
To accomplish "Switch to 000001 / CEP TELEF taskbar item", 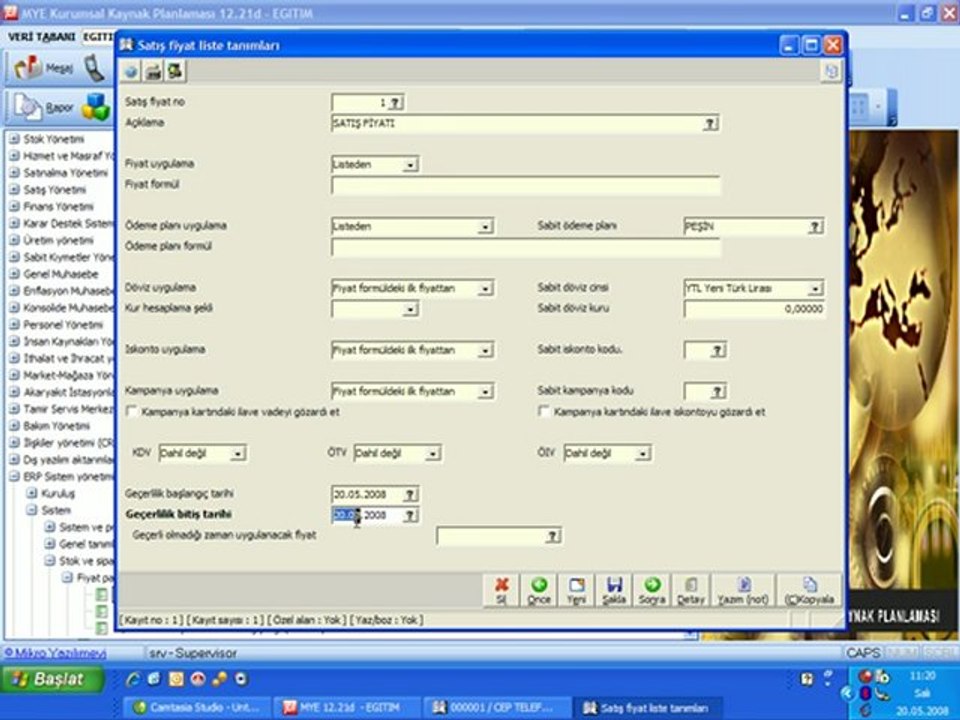I will pos(498,708).
